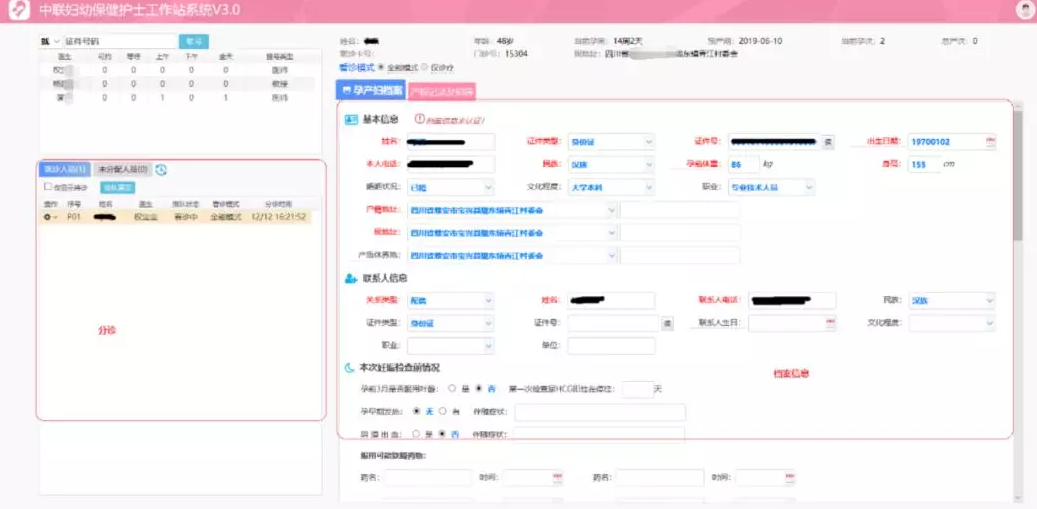1037x509 pixels.
Task: Select 是 for 孕前3月 folic acid question
Action: [452, 389]
